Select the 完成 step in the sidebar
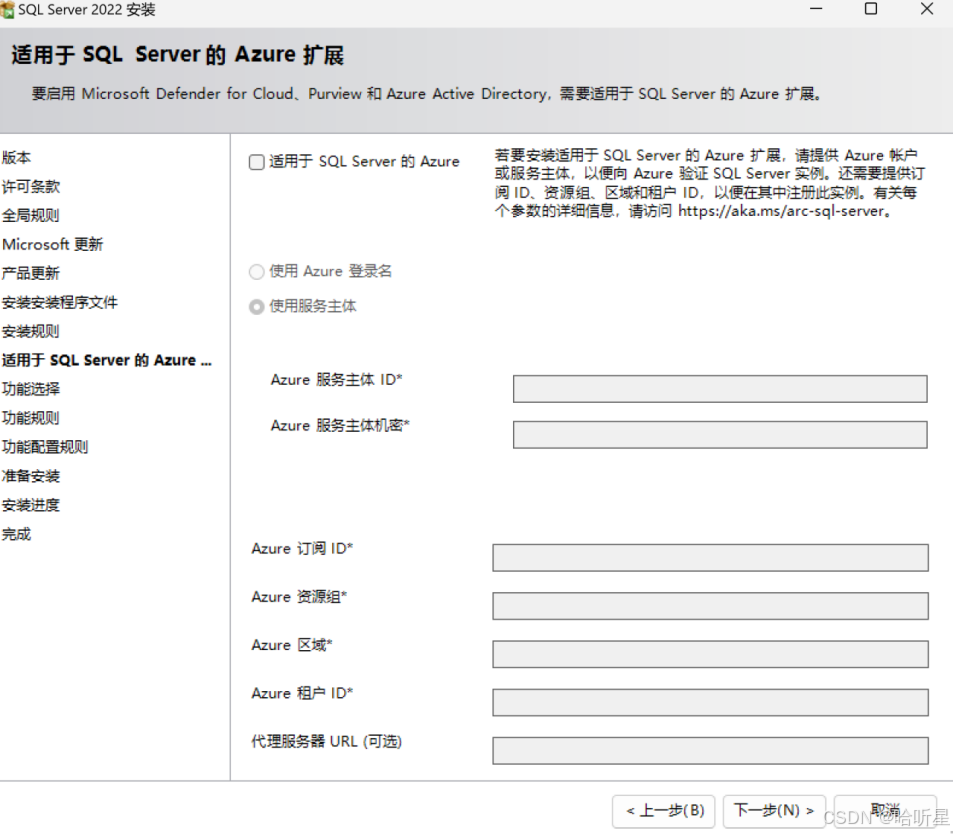Viewport: 954px width, 835px height. coord(16,534)
